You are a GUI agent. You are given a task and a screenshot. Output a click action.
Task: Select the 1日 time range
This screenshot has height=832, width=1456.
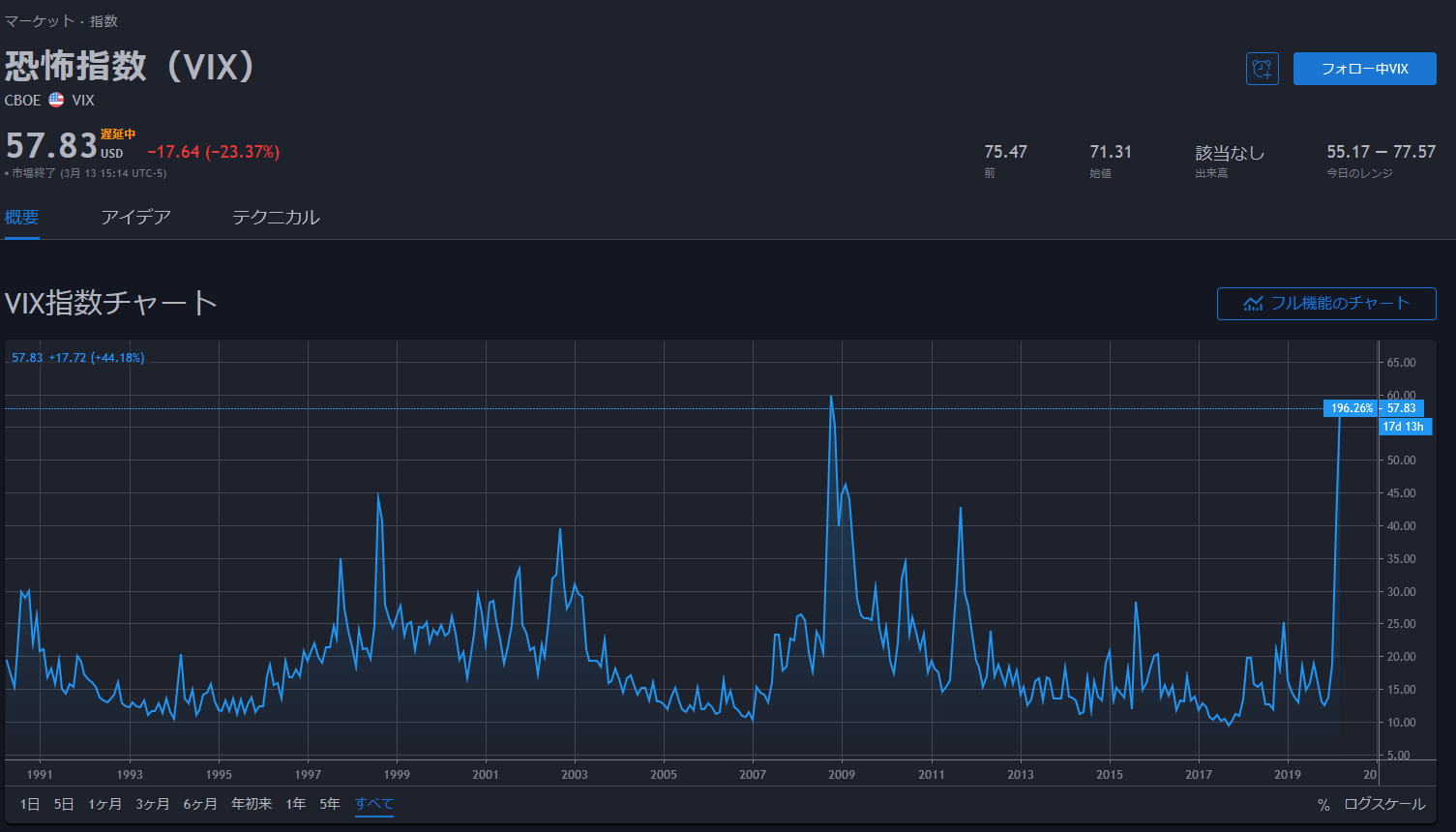[30, 804]
